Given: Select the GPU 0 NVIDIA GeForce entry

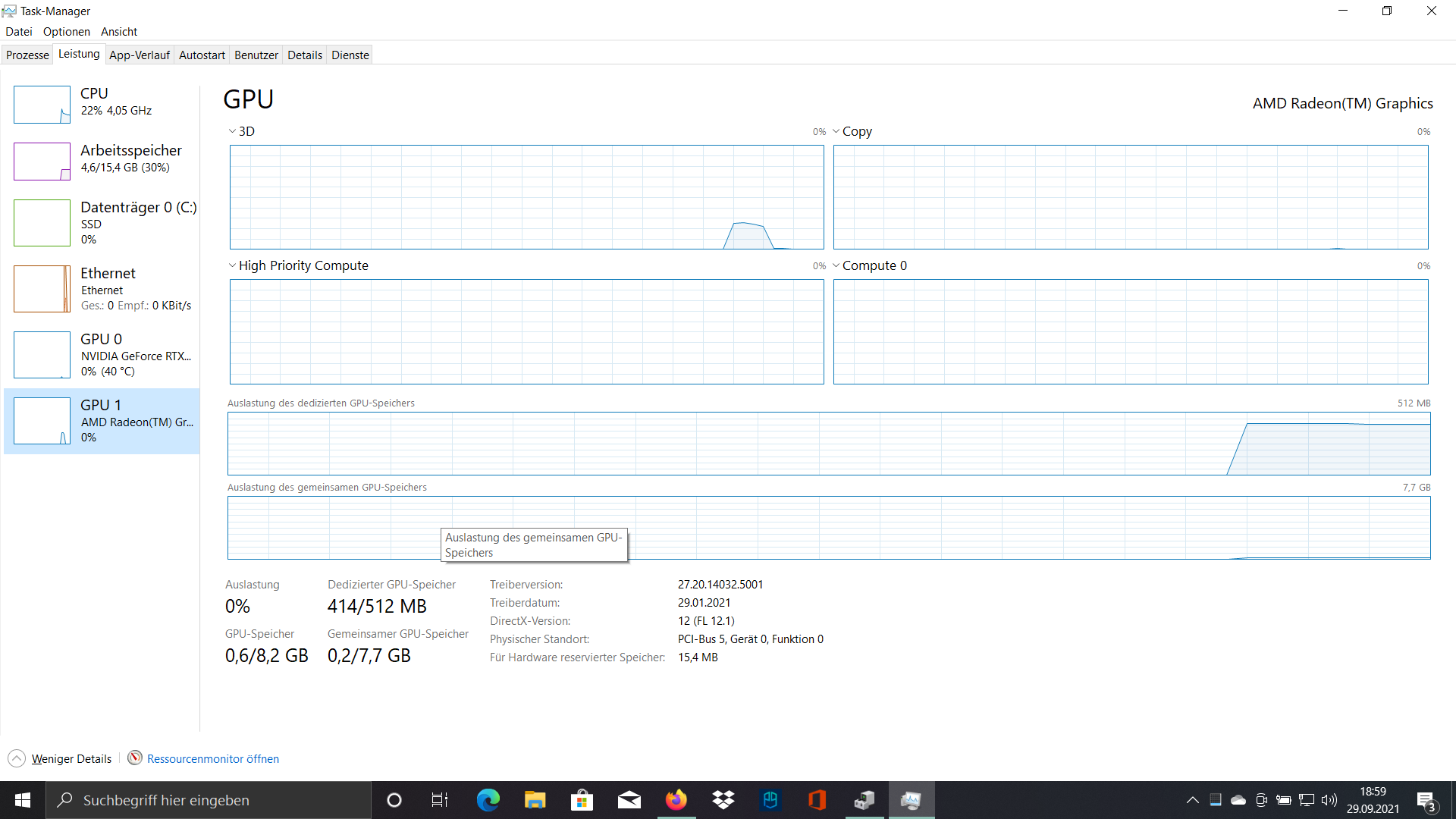Looking at the screenshot, I should [102, 355].
